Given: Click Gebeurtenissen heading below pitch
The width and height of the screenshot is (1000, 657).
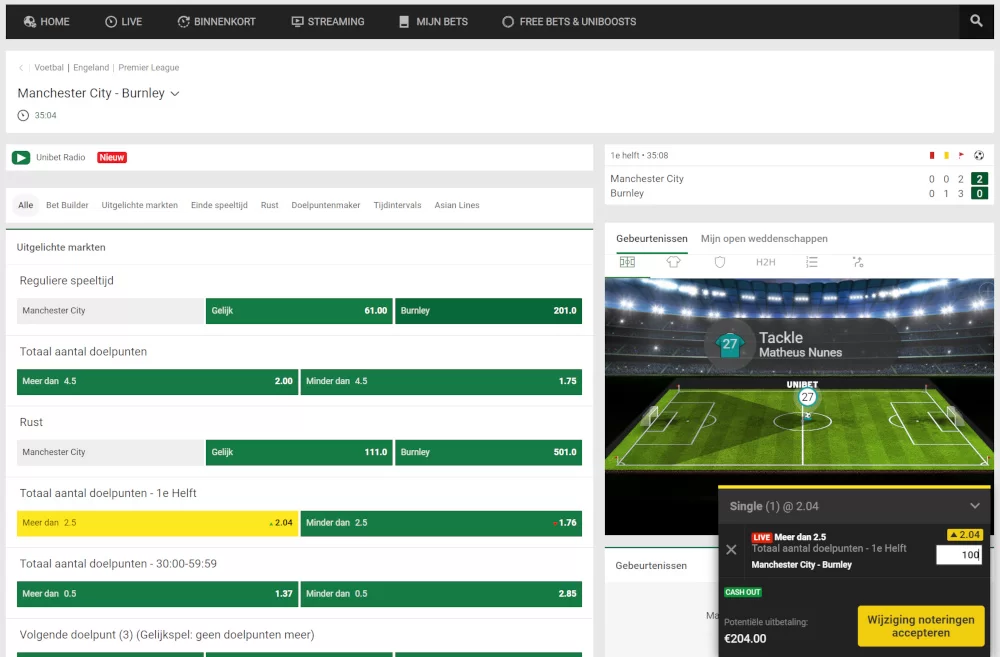Looking at the screenshot, I should click(651, 566).
